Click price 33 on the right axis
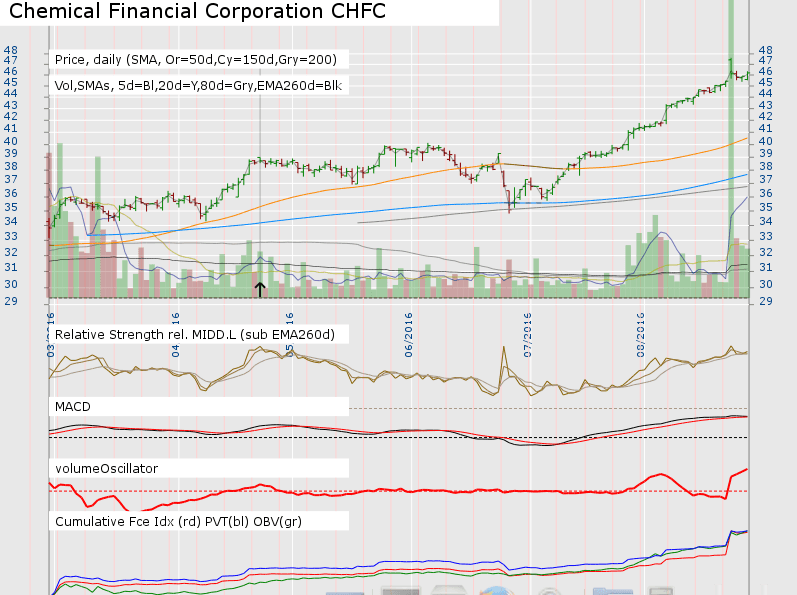 pos(765,236)
